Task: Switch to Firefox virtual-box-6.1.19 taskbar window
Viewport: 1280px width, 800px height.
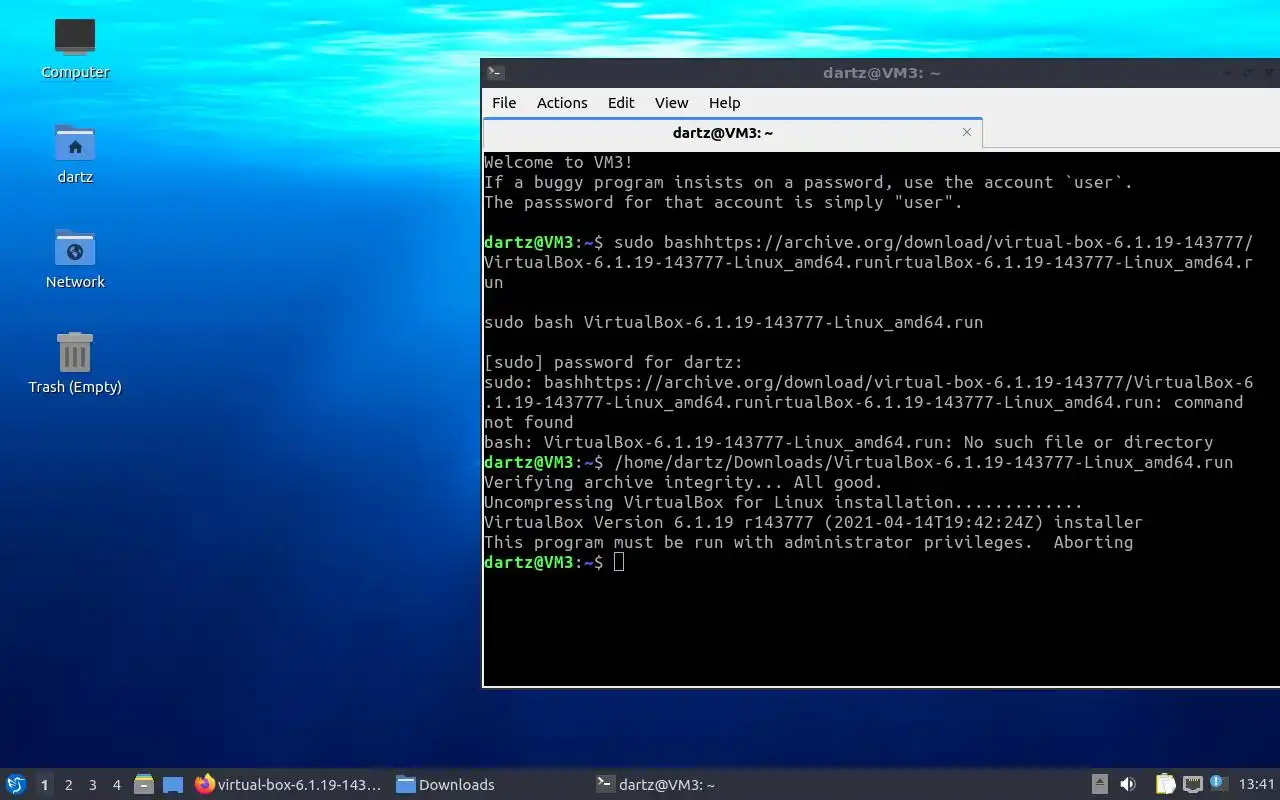Action: [x=288, y=785]
